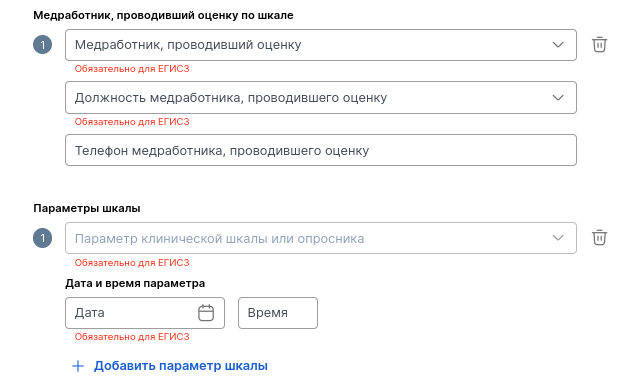Open calendar picker in the Дата field
Screen dimensions: 635x389
pyautogui.click(x=206, y=313)
